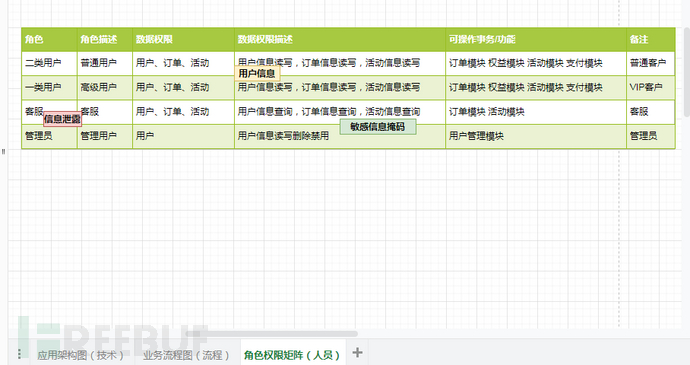Click the 角色描述 header cell
690x365 pixels.
(105, 40)
